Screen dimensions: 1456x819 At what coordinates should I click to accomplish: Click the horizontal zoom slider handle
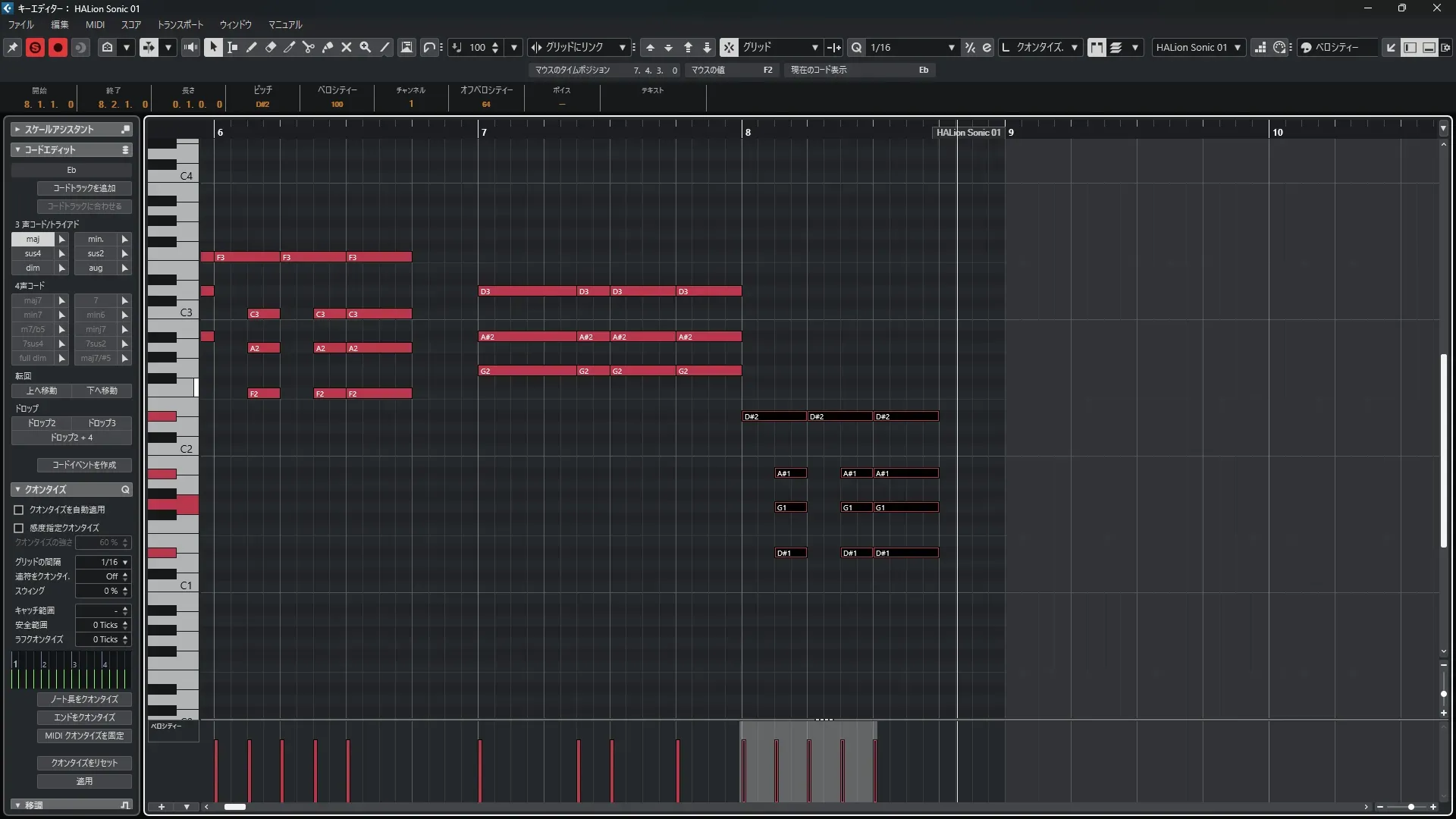pyautogui.click(x=1410, y=807)
